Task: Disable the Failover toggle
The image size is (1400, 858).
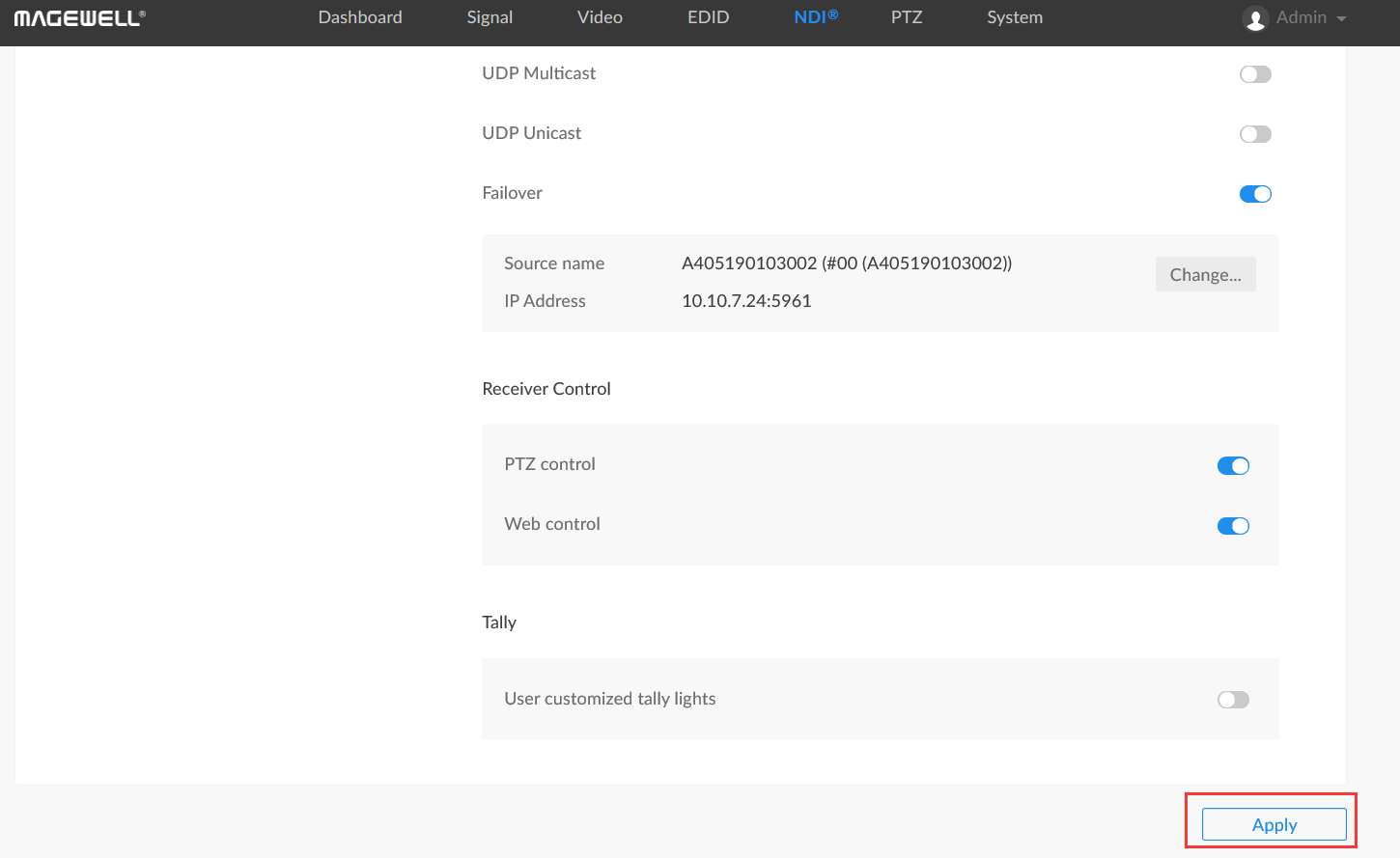Action: (x=1255, y=194)
